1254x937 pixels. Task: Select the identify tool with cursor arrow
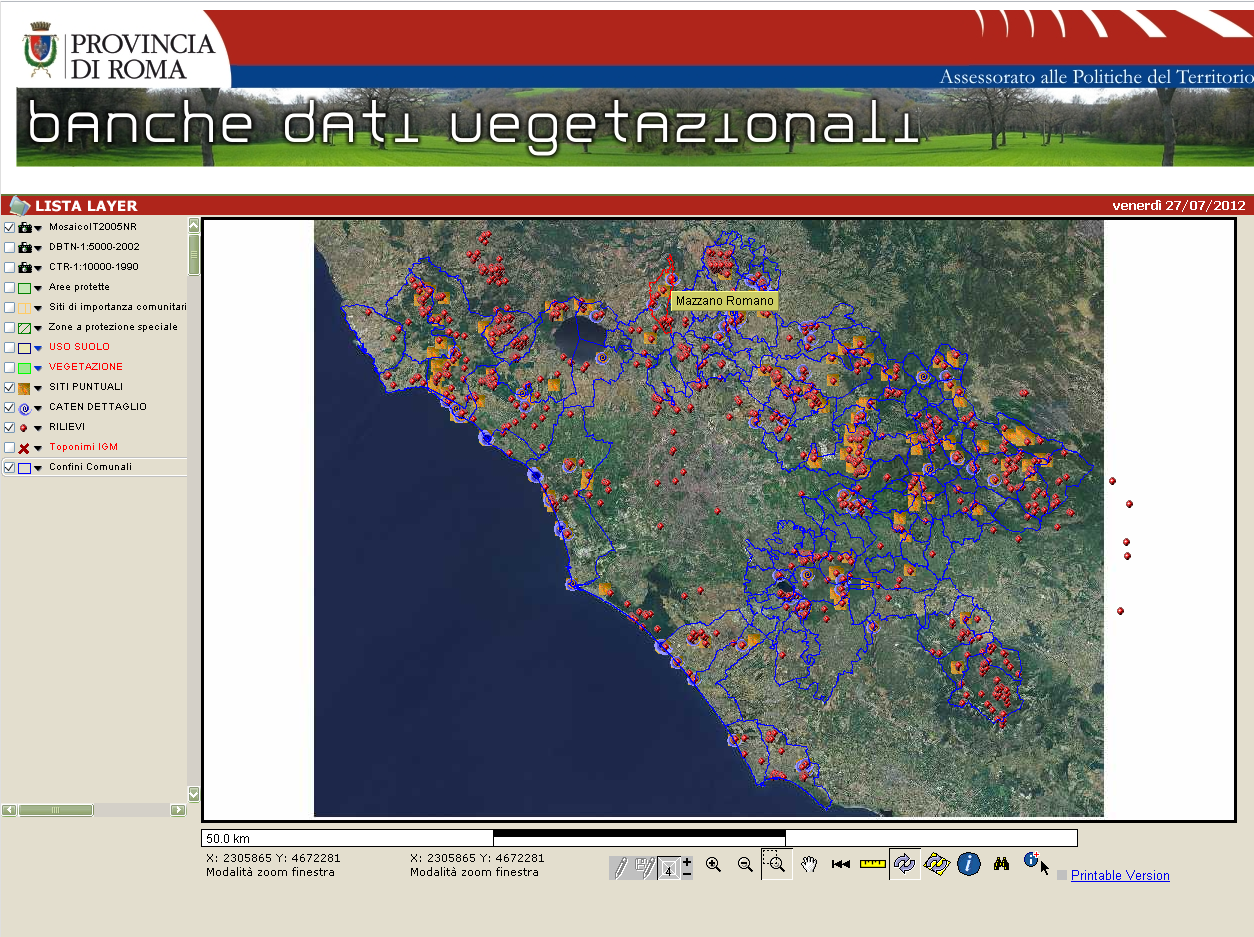click(1036, 864)
